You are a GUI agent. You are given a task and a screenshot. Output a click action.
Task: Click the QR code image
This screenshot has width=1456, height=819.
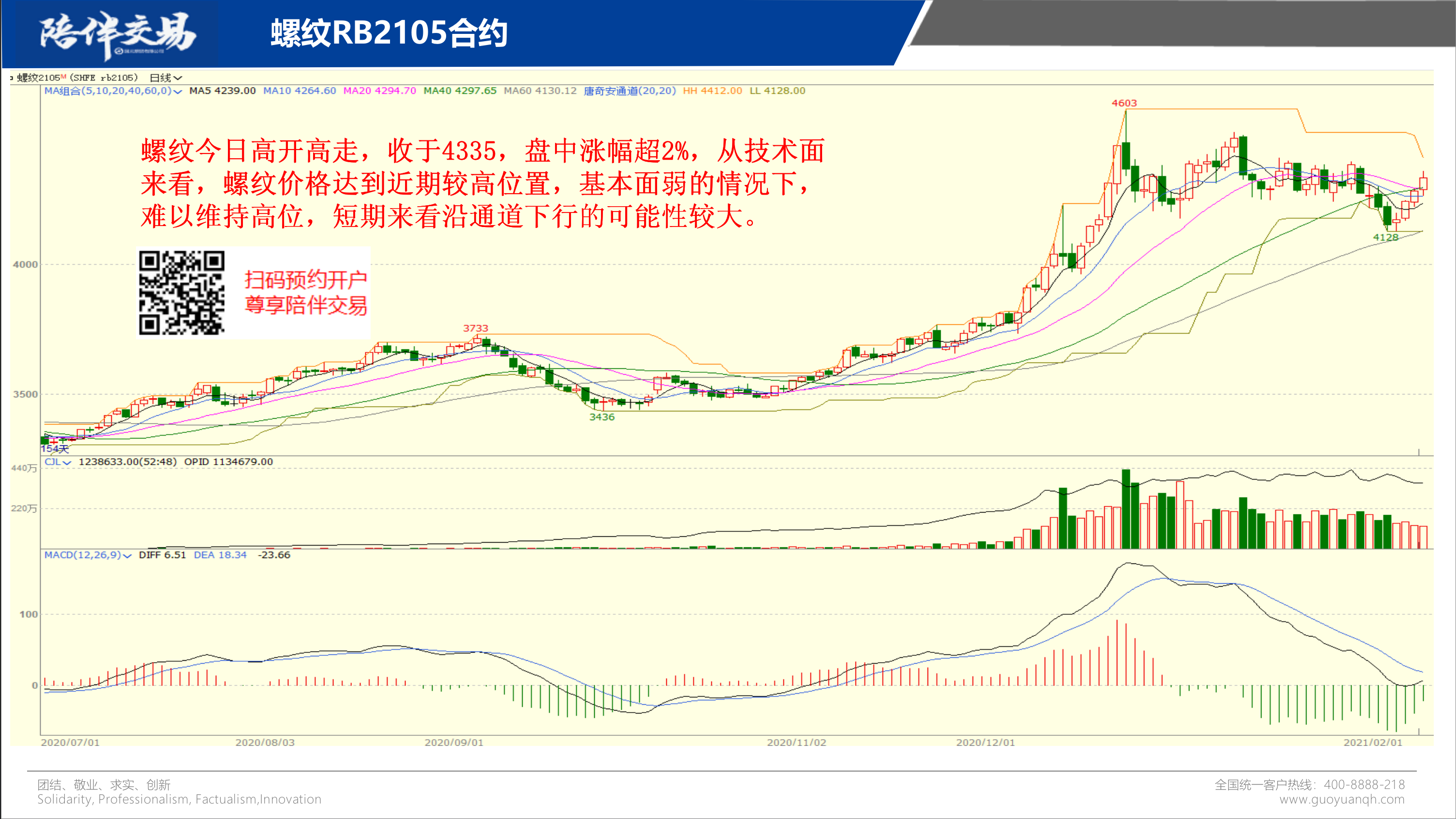[181, 293]
